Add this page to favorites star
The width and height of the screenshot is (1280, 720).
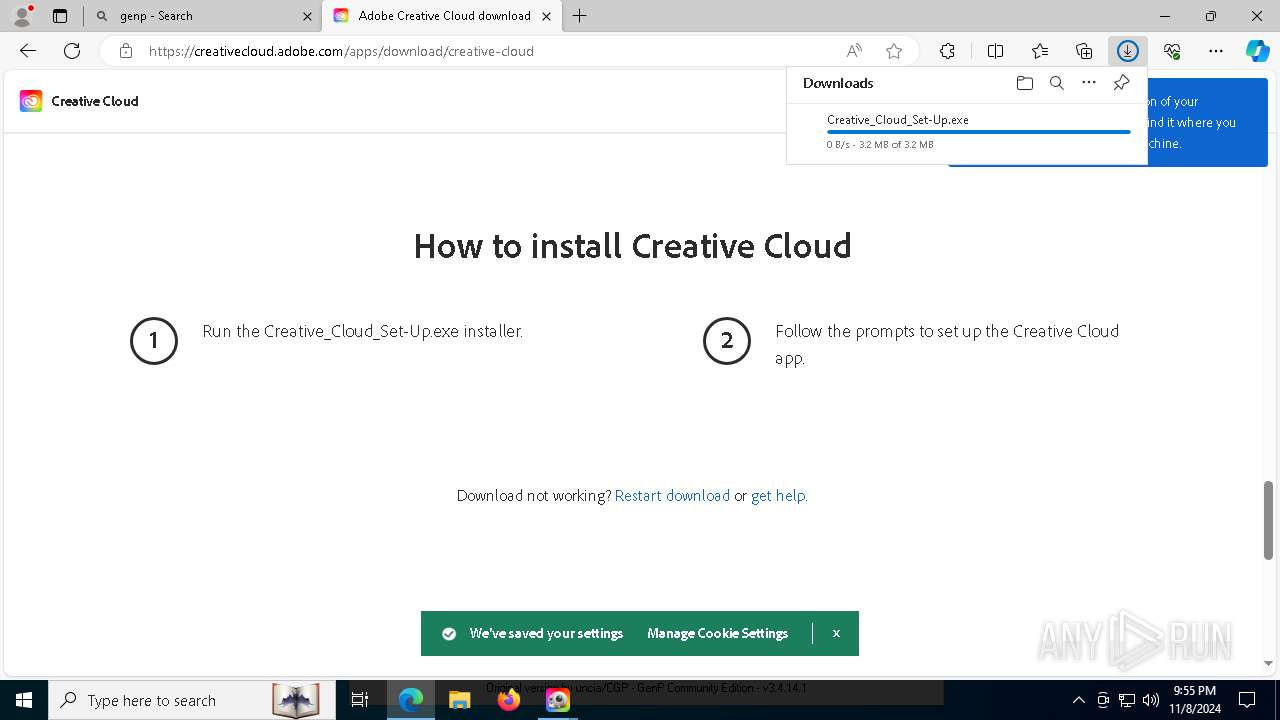pyautogui.click(x=894, y=51)
